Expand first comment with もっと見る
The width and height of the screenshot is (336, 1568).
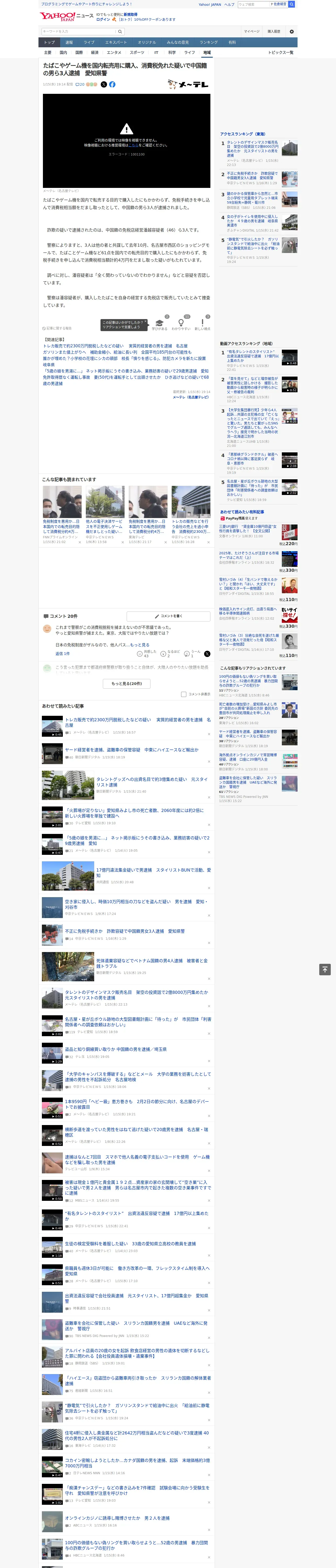pos(140,645)
